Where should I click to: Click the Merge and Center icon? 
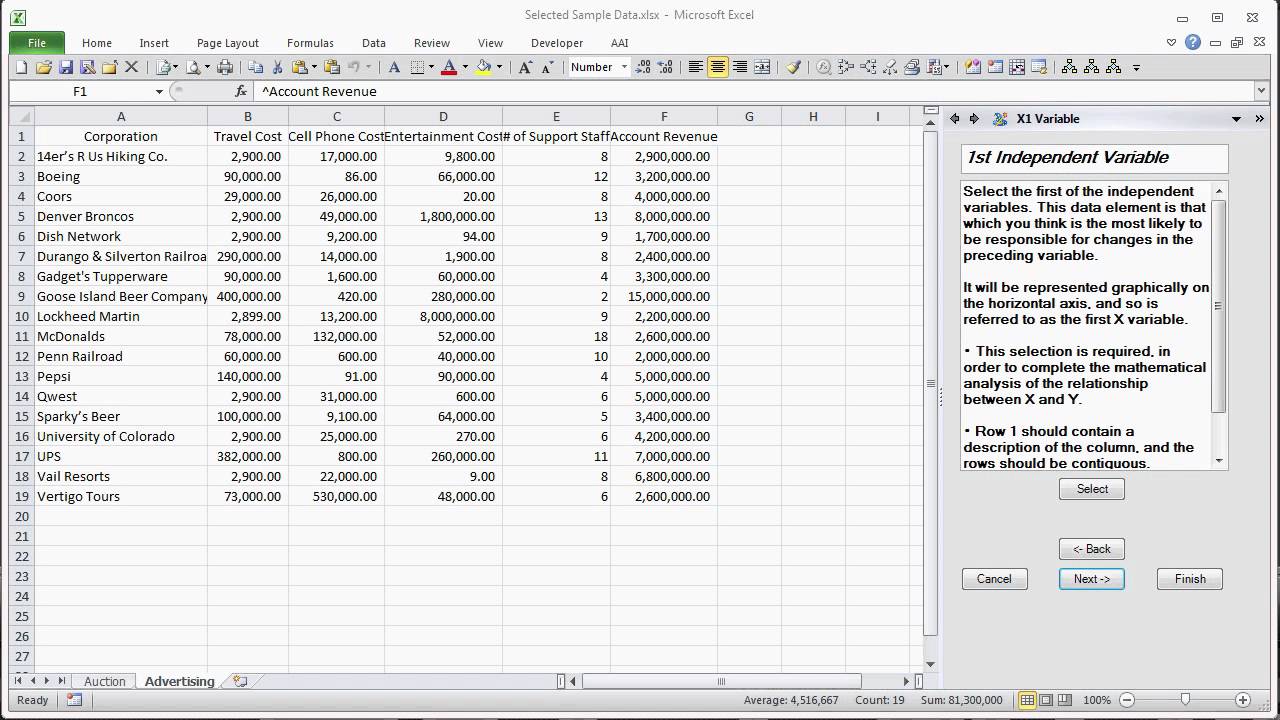tap(762, 67)
